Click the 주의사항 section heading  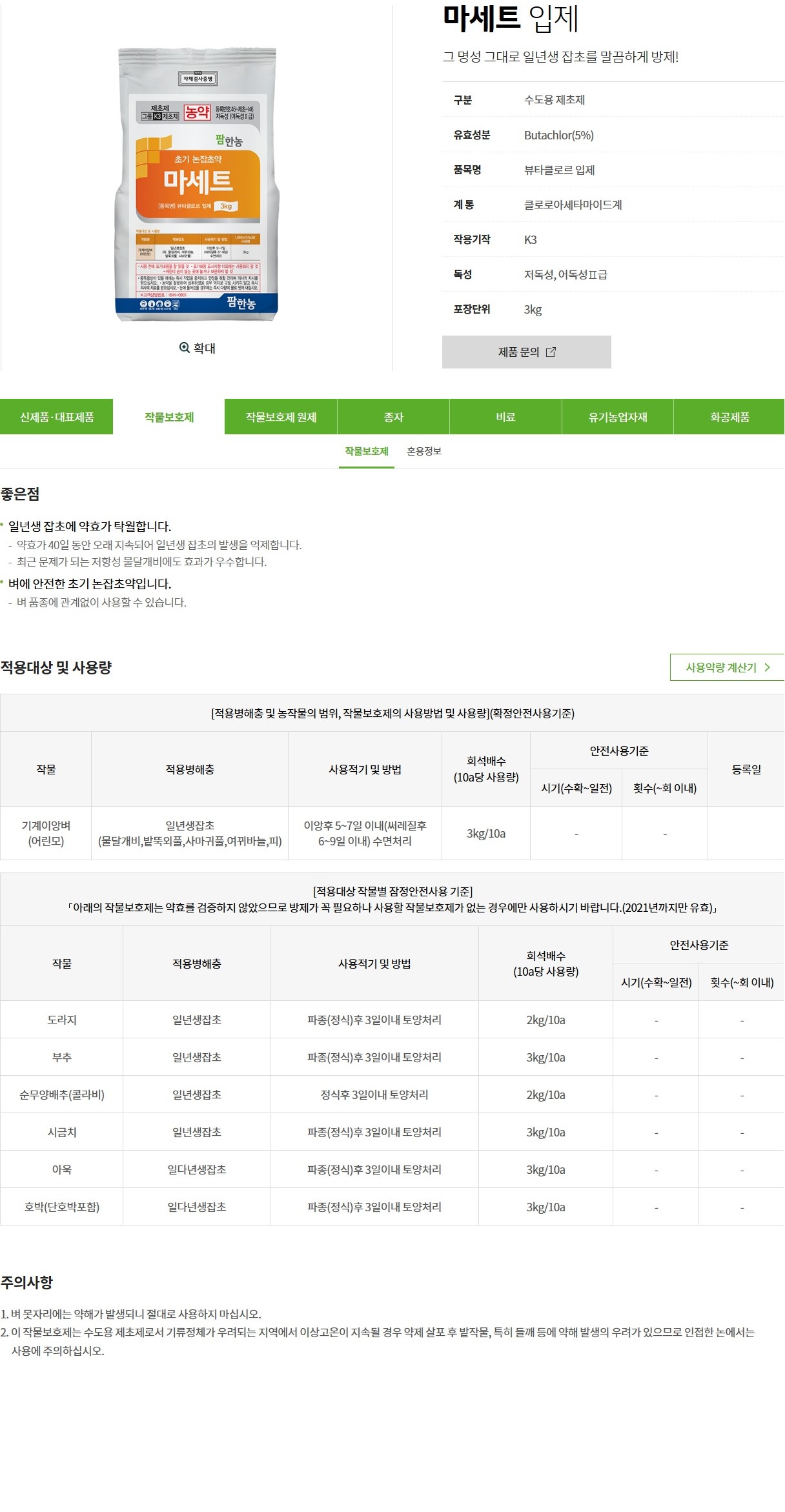26,1282
